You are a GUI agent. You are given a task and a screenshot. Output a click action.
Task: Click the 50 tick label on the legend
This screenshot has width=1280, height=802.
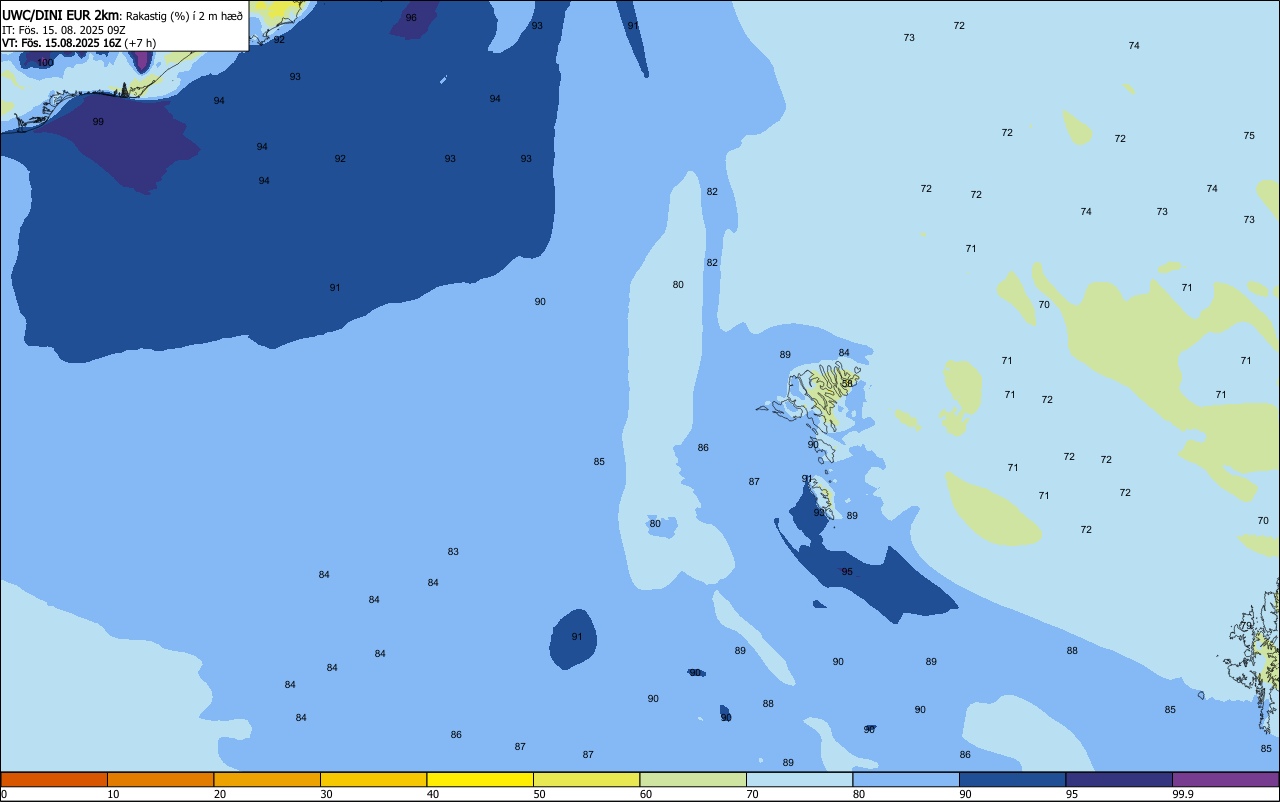(x=539, y=794)
